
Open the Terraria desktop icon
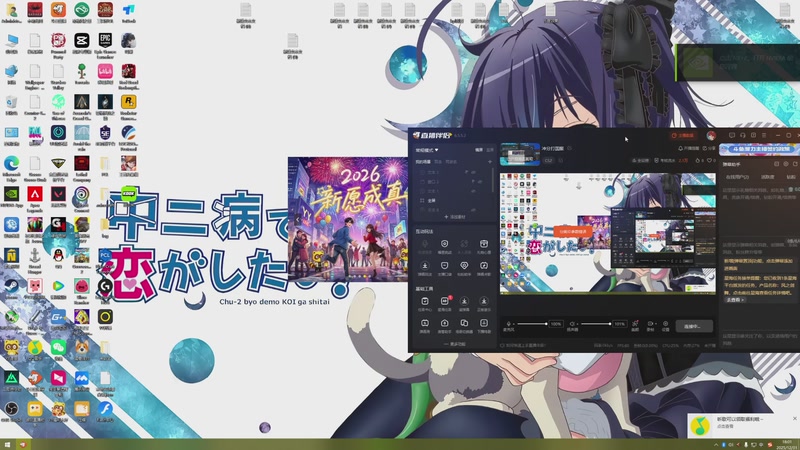[x=82, y=71]
